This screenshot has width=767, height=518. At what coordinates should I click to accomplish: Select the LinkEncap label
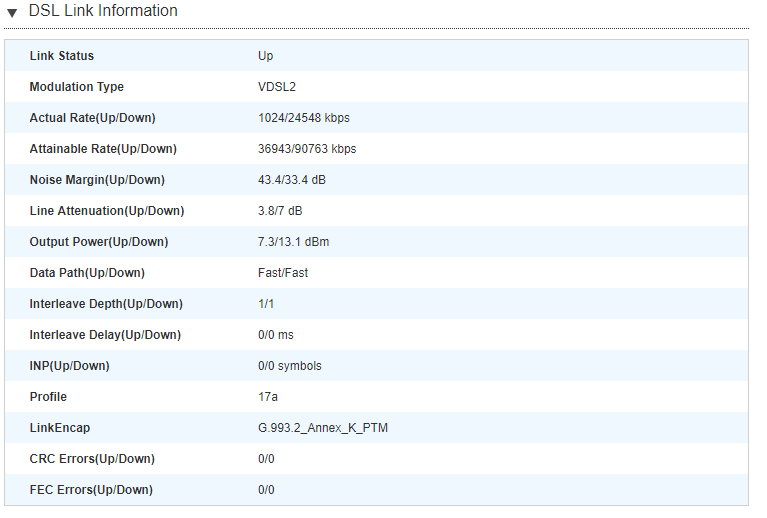click(x=60, y=428)
